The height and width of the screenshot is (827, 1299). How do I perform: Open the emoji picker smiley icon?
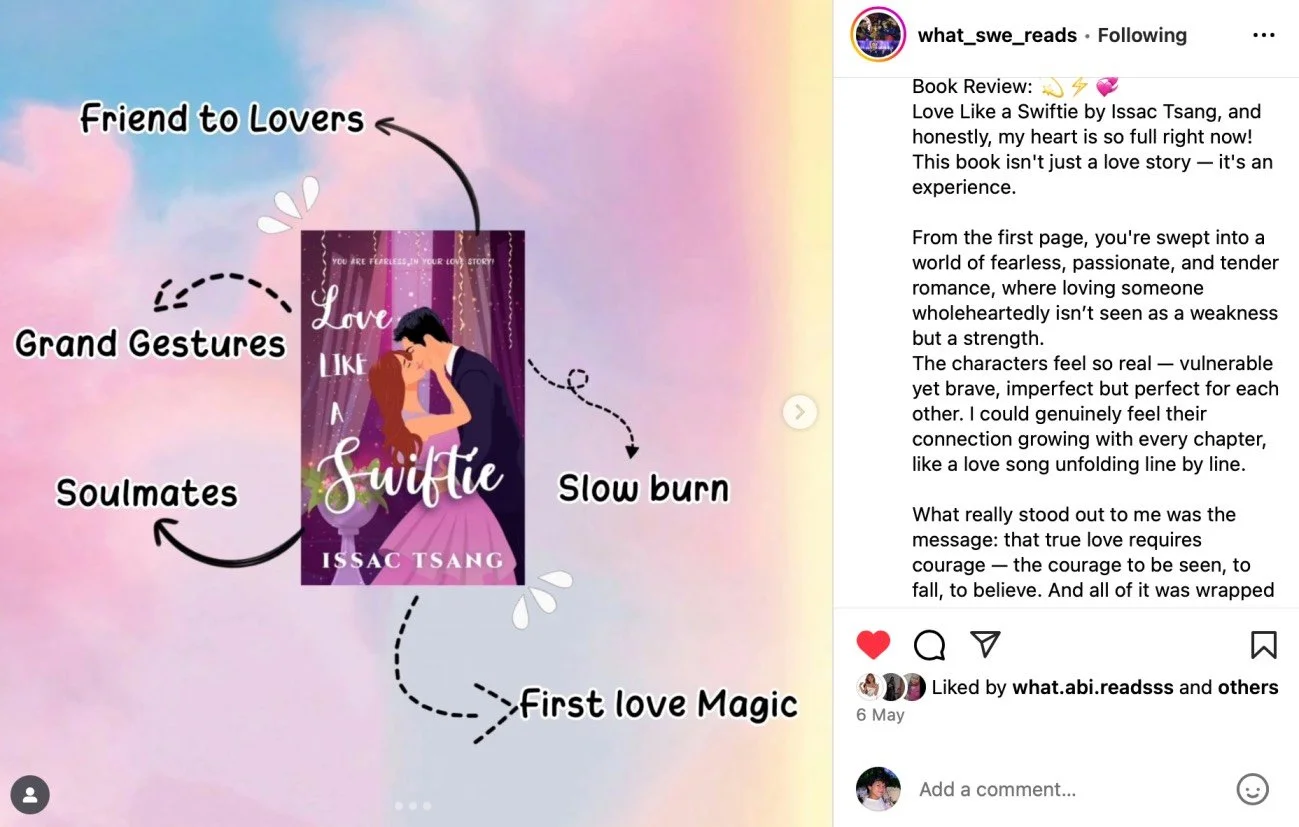click(x=1252, y=789)
